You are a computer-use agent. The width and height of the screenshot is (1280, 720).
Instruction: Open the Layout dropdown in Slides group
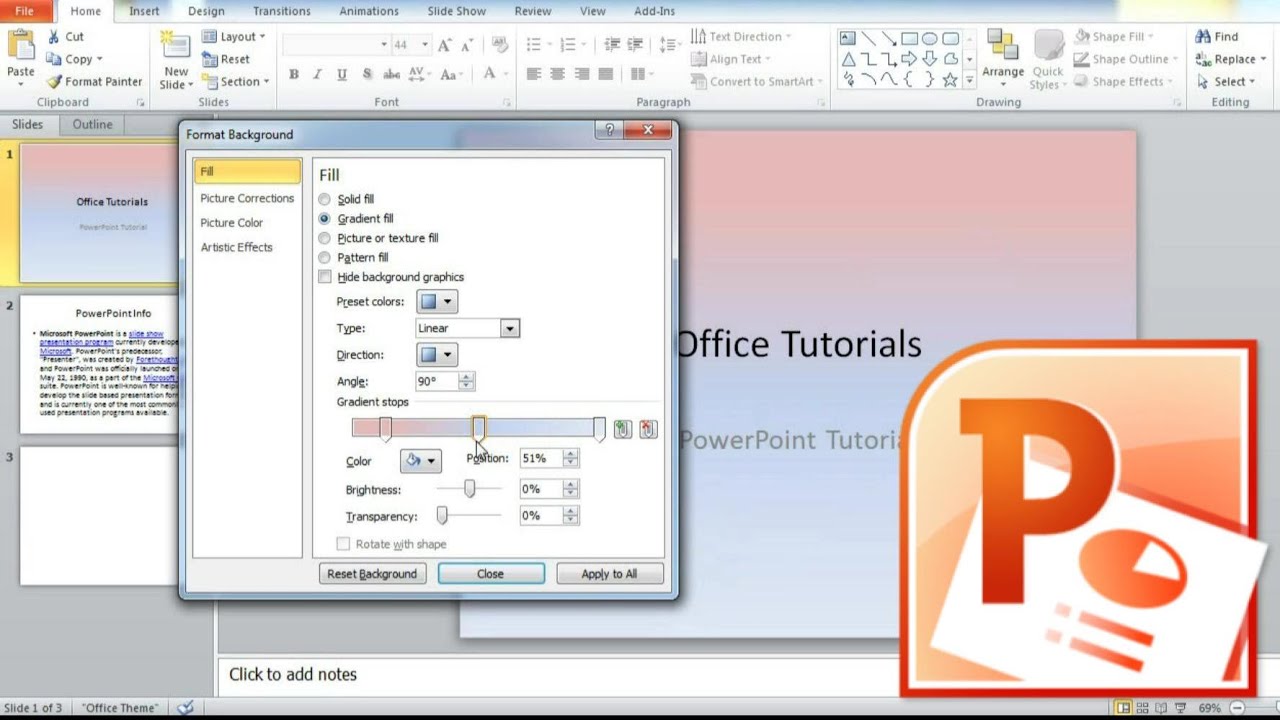(235, 37)
